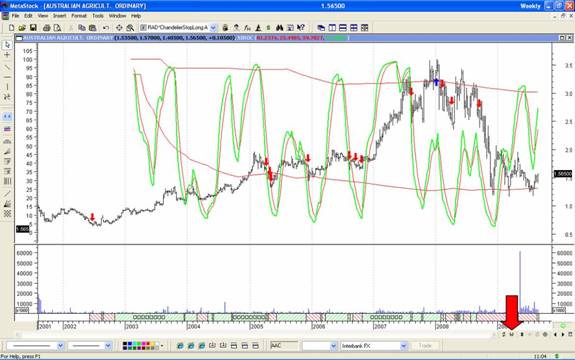
Task: Click the binoculars search icon
Action: [x=279, y=28]
